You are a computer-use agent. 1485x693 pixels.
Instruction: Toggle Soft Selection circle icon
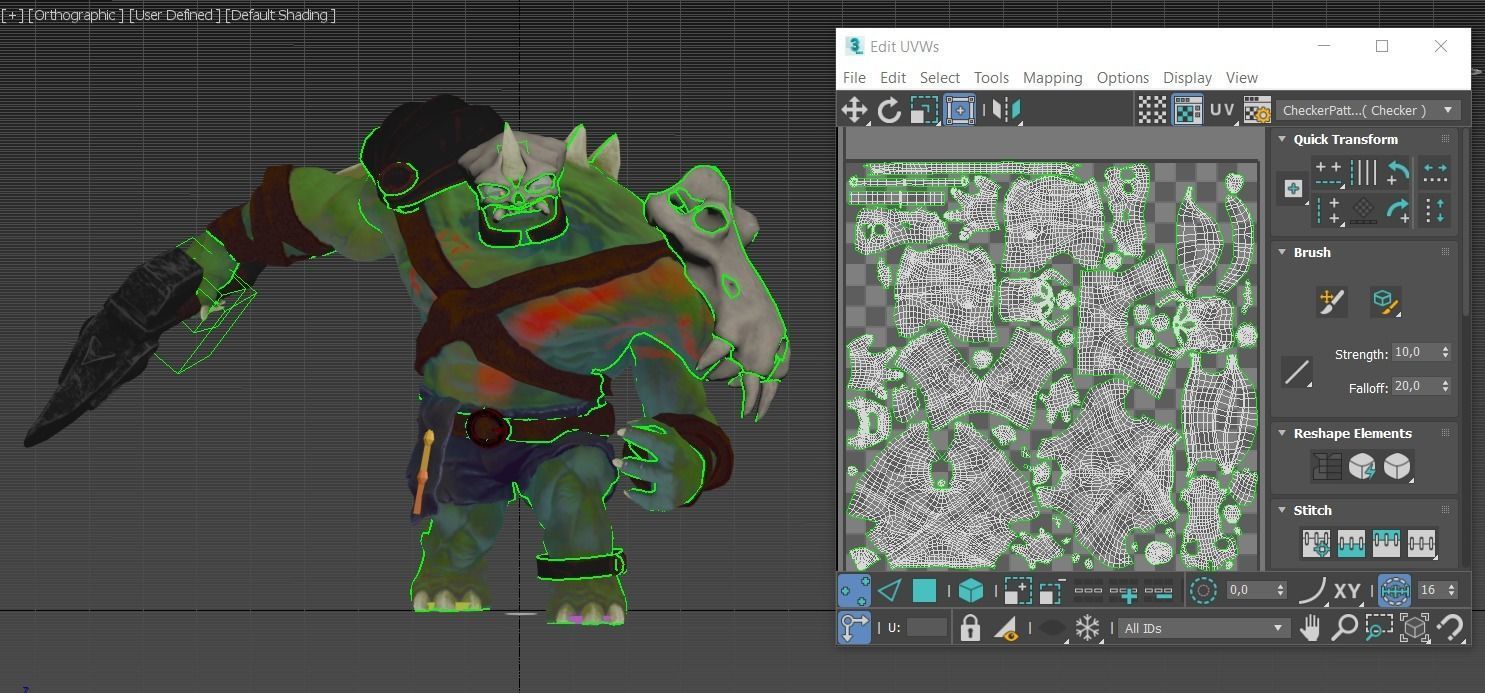[1203, 591]
